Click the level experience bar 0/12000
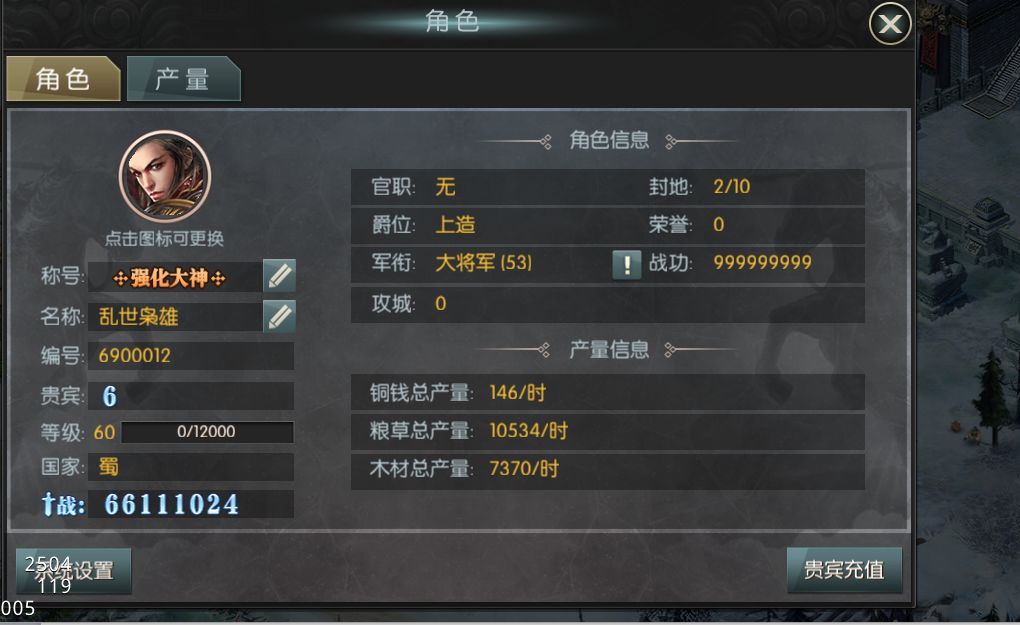Image resolution: width=1020 pixels, height=625 pixels. tap(208, 432)
